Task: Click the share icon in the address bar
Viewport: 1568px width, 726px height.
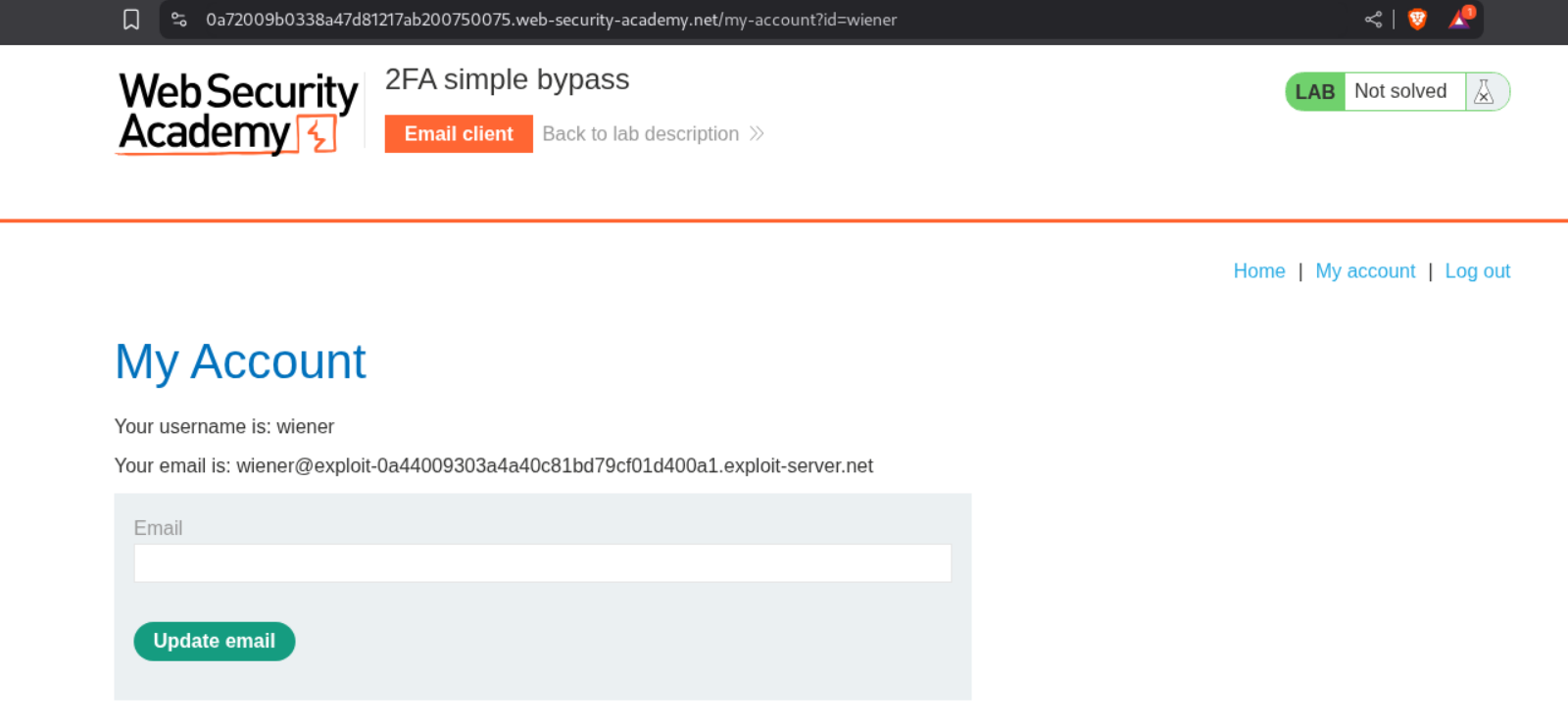Action: tap(1373, 20)
